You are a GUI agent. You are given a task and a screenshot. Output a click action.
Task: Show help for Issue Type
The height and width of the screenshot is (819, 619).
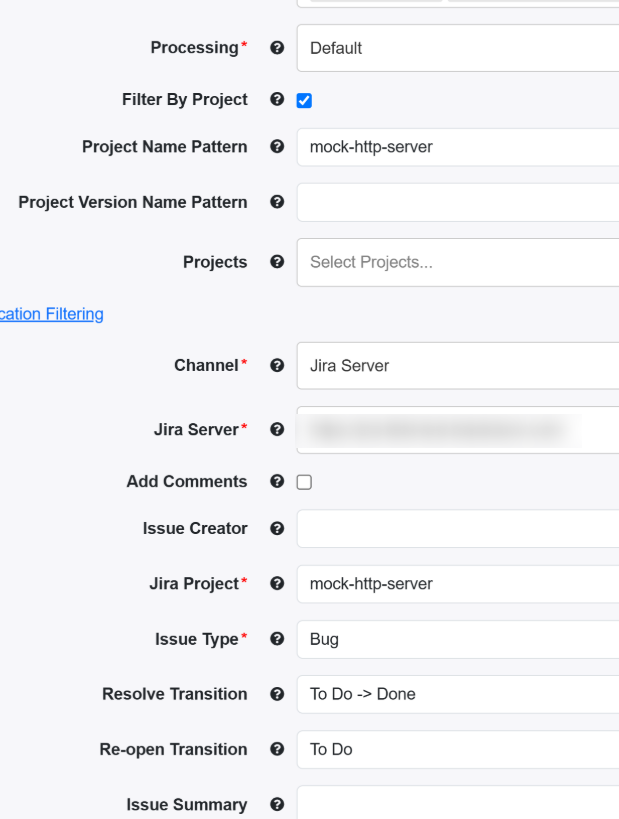click(x=277, y=638)
